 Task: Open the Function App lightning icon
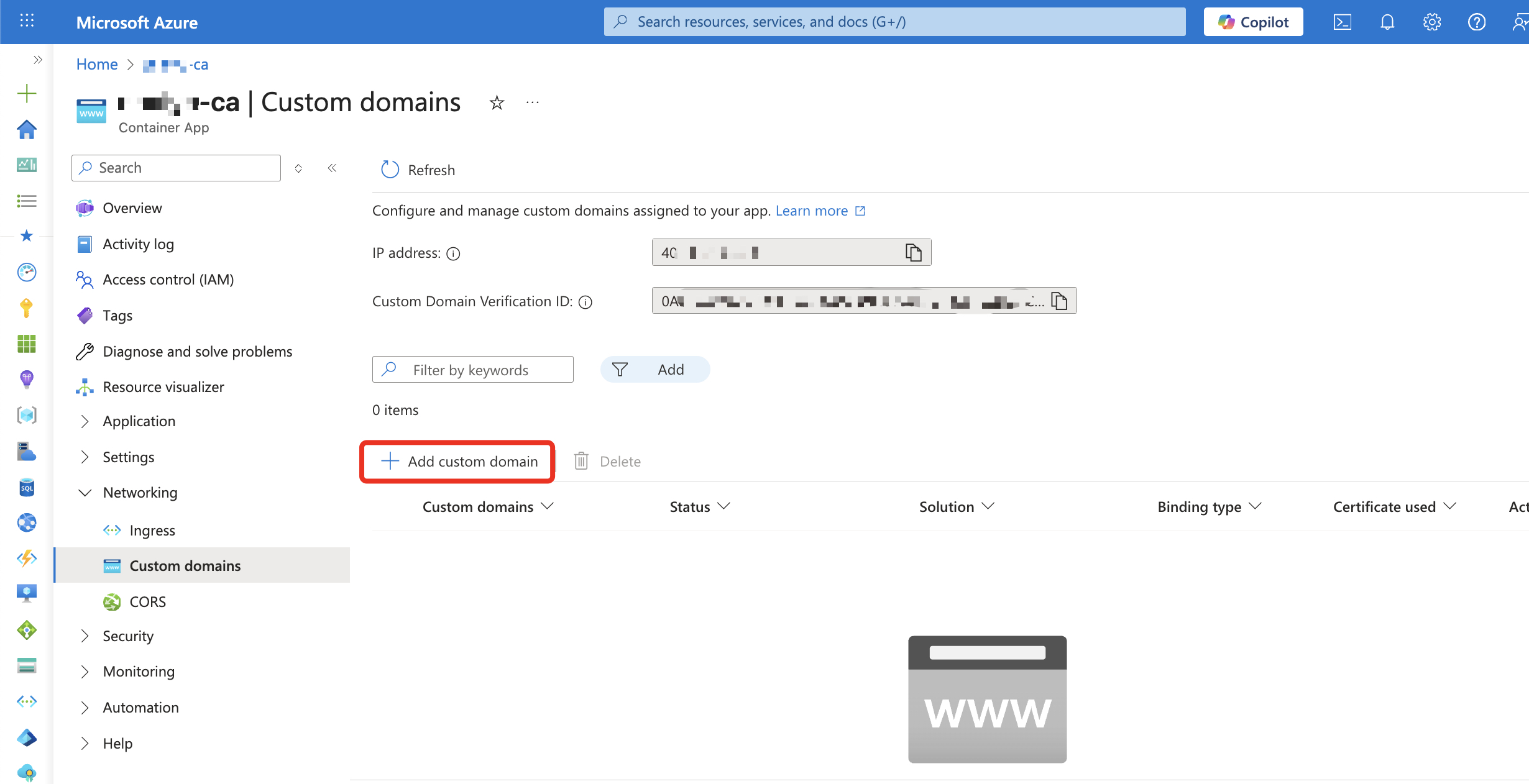coord(27,558)
